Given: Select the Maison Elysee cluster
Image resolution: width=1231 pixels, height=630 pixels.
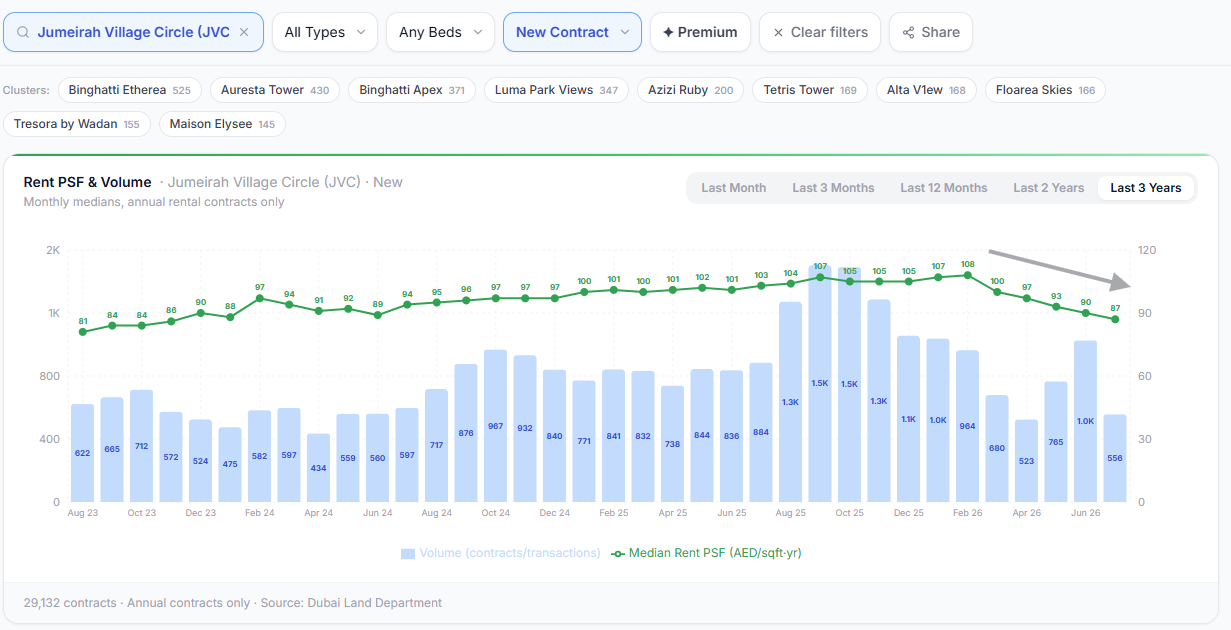Looking at the screenshot, I should 222,124.
